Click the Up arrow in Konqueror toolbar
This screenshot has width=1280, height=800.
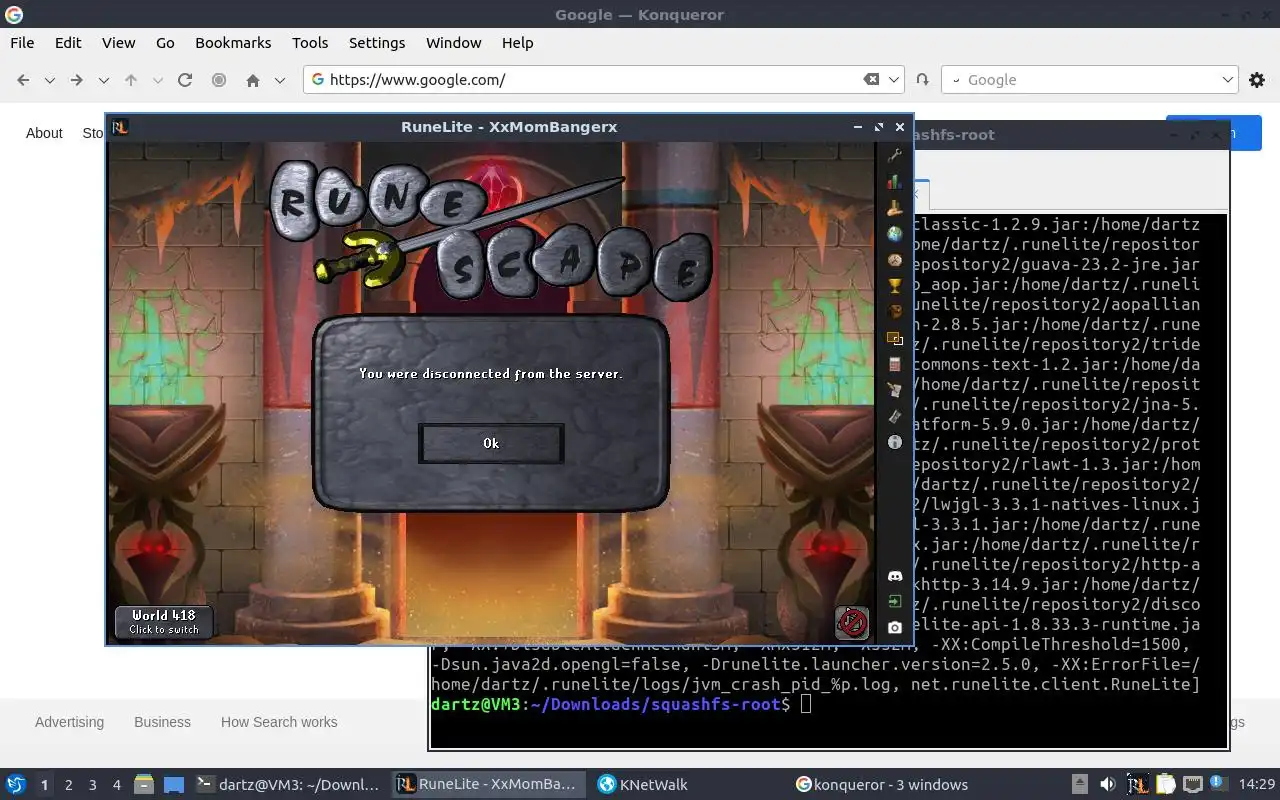tap(130, 80)
